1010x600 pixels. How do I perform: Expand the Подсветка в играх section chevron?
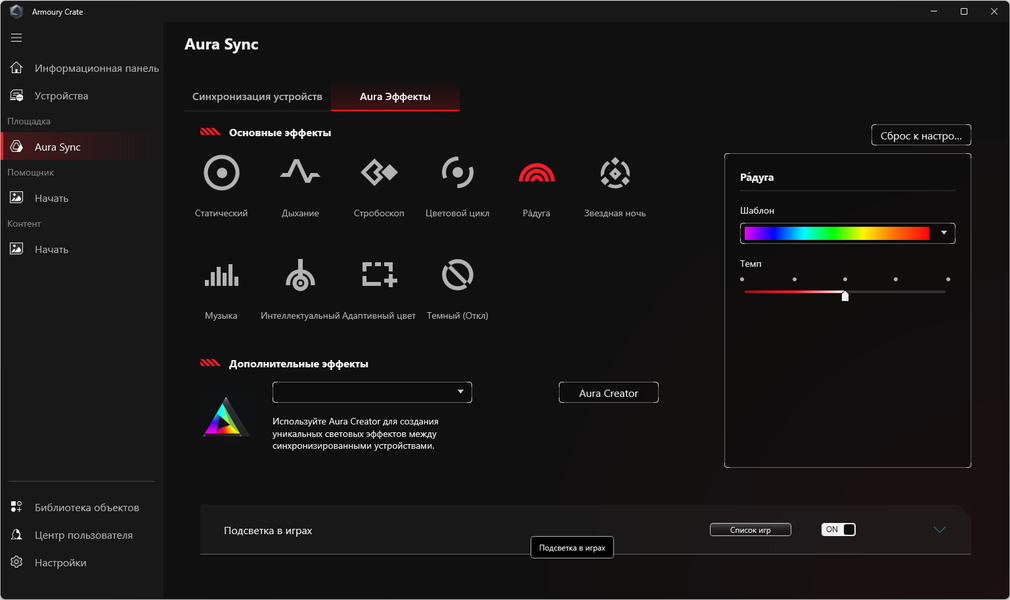click(940, 530)
